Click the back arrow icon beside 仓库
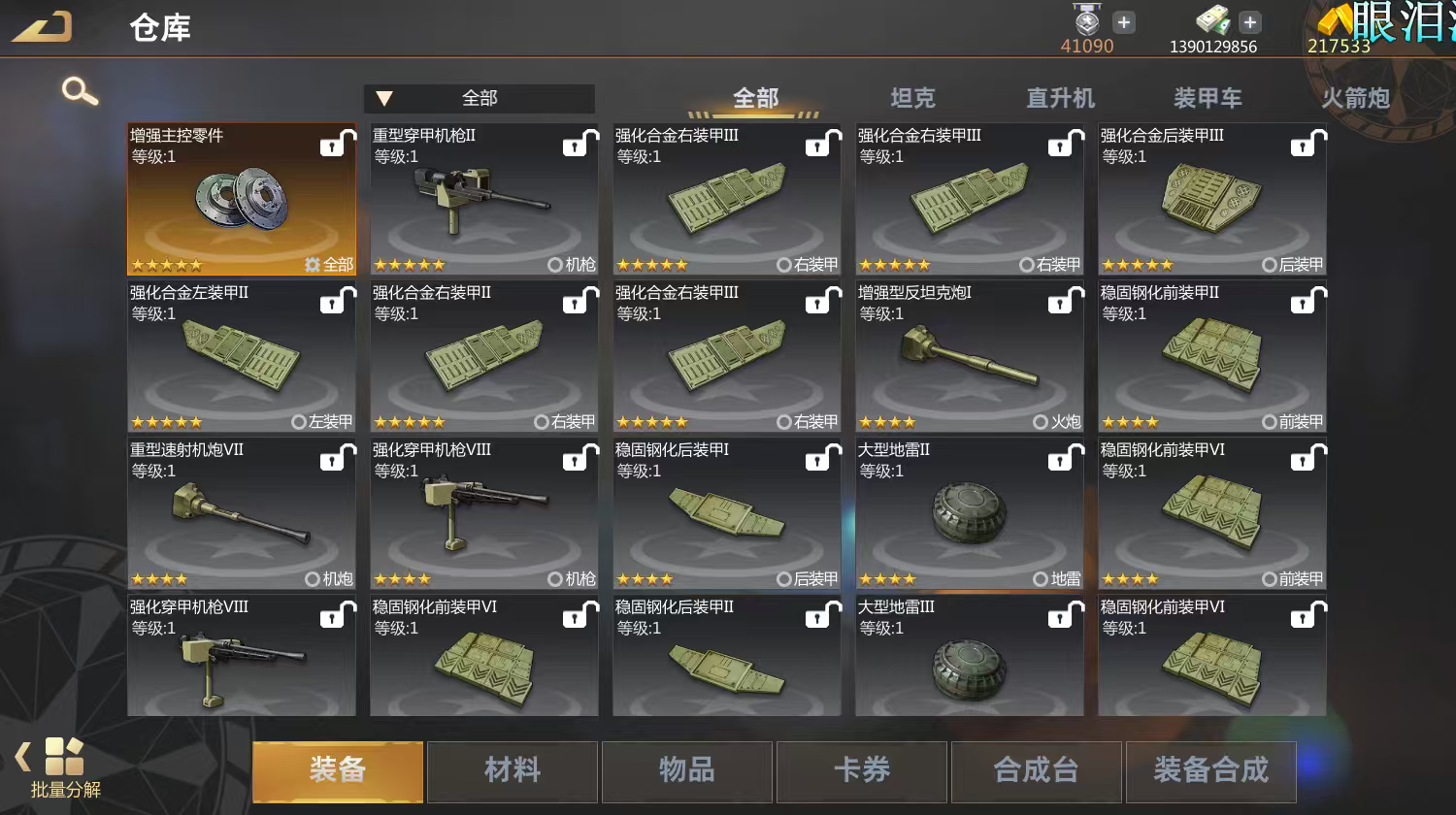Image resolution: width=1456 pixels, height=815 pixels. (x=42, y=26)
